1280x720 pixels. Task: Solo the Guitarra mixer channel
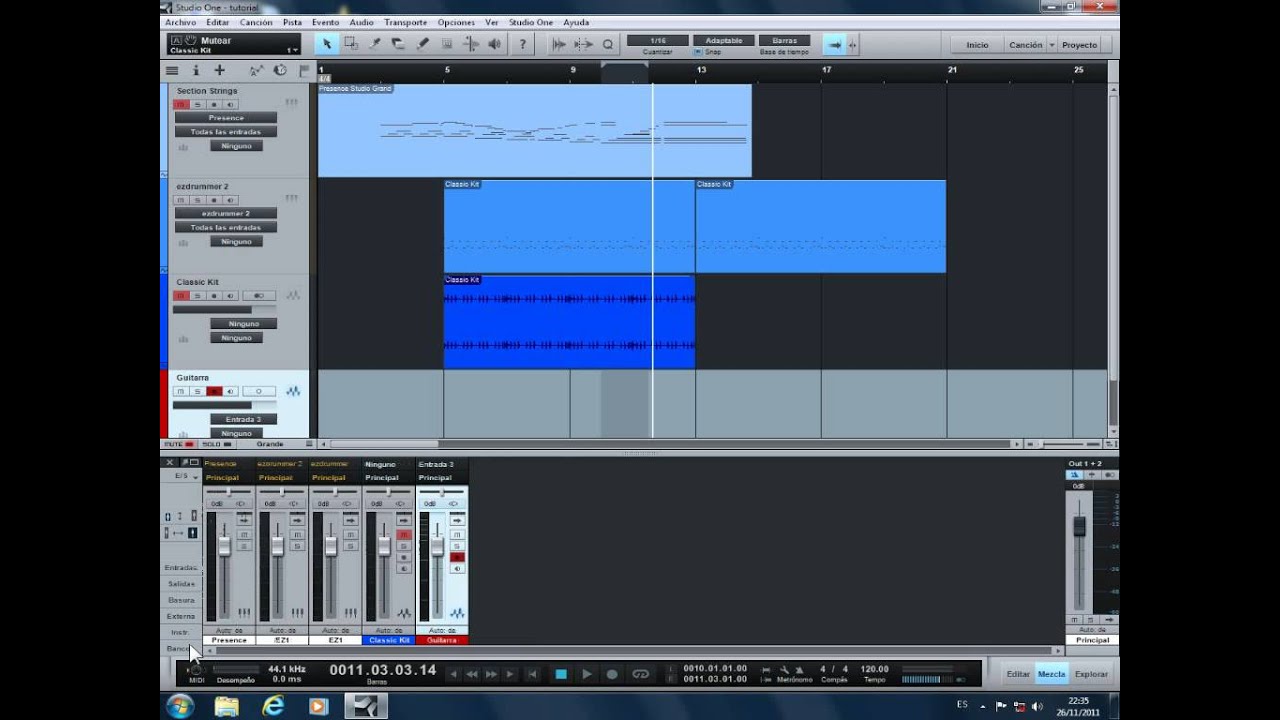[457, 546]
